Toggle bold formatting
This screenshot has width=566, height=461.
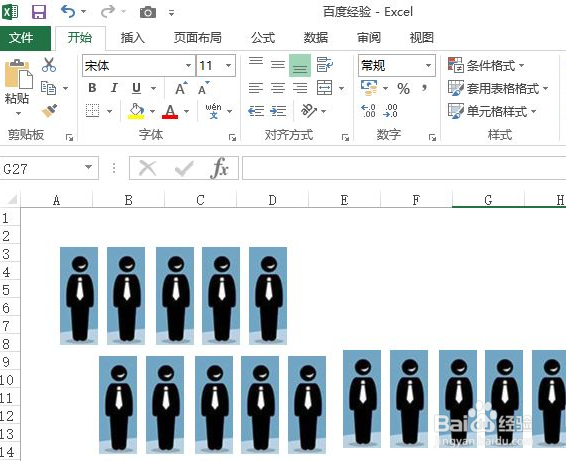click(92, 88)
